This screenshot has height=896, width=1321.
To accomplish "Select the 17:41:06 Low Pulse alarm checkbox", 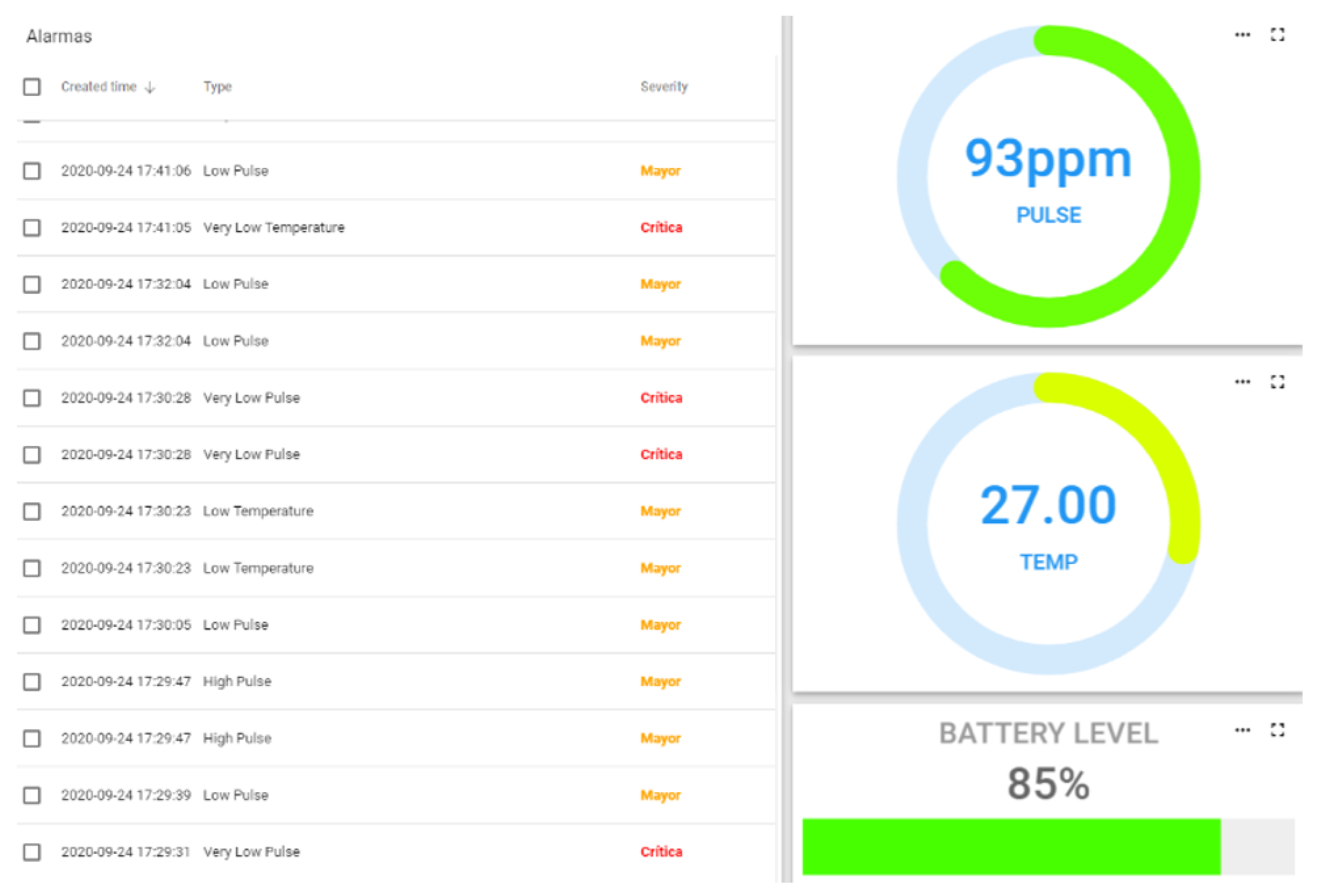I will (x=32, y=170).
